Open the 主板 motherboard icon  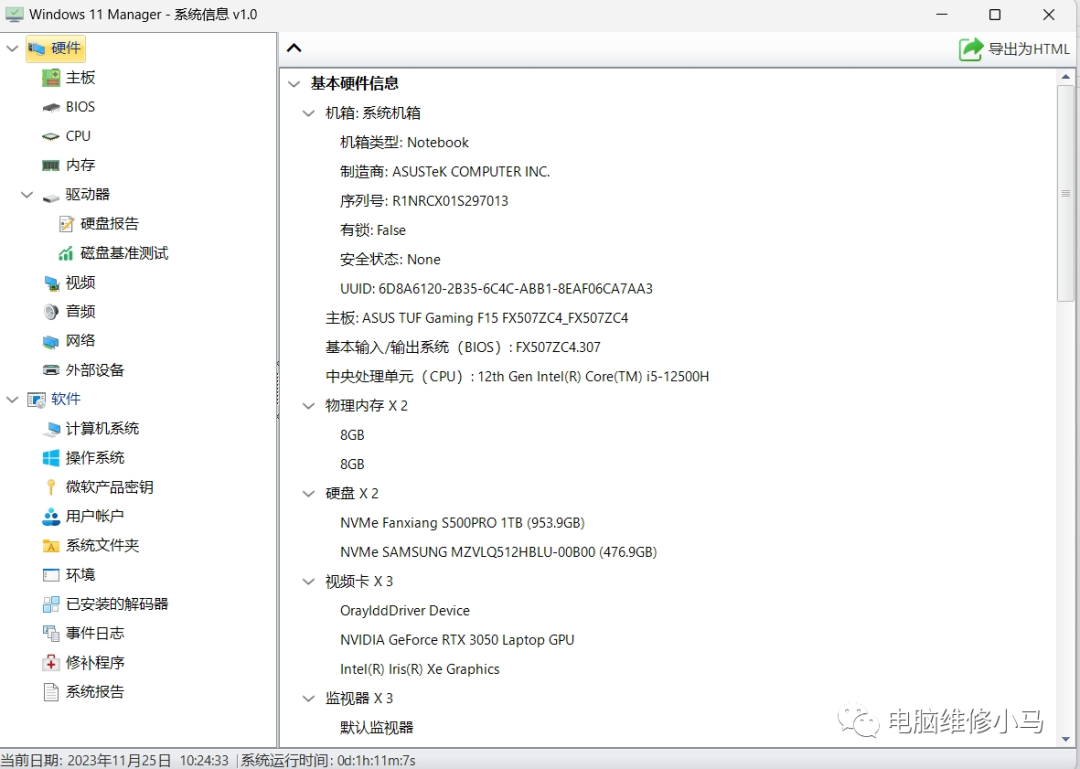pyautogui.click(x=51, y=77)
